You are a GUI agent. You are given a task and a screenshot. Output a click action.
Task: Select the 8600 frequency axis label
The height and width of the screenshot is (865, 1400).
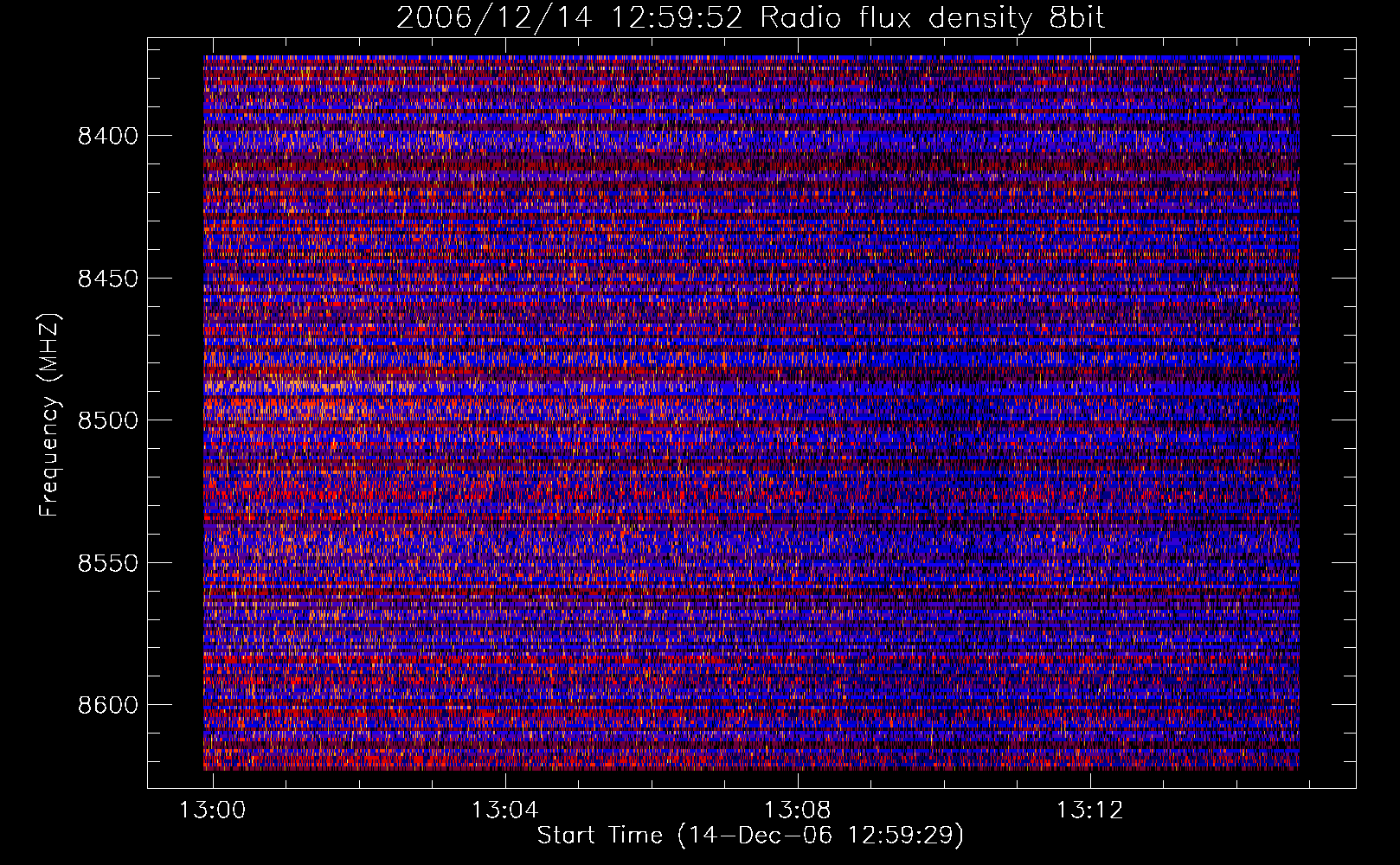107,705
